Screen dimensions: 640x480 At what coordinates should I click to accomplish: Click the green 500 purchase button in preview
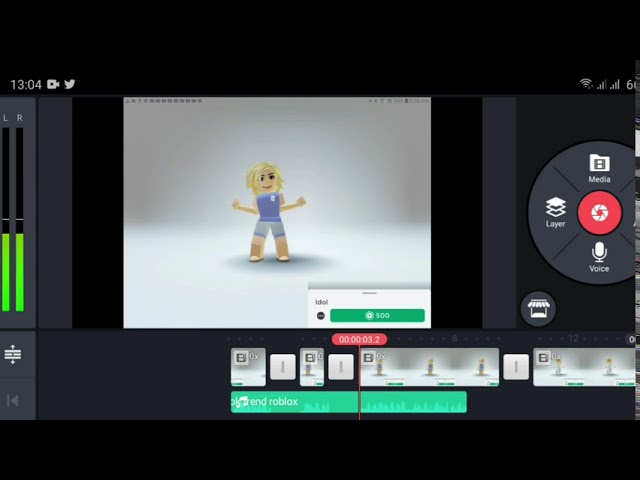(x=377, y=316)
